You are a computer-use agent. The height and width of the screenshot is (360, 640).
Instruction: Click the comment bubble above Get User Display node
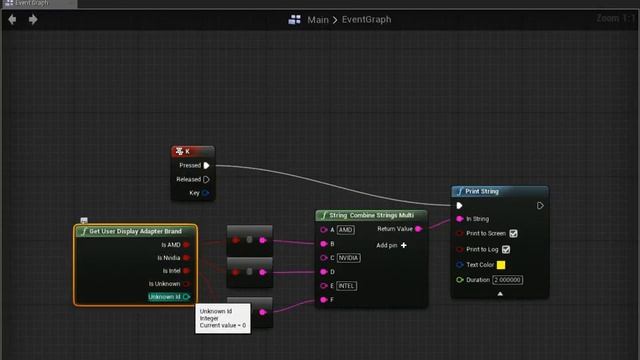point(84,220)
